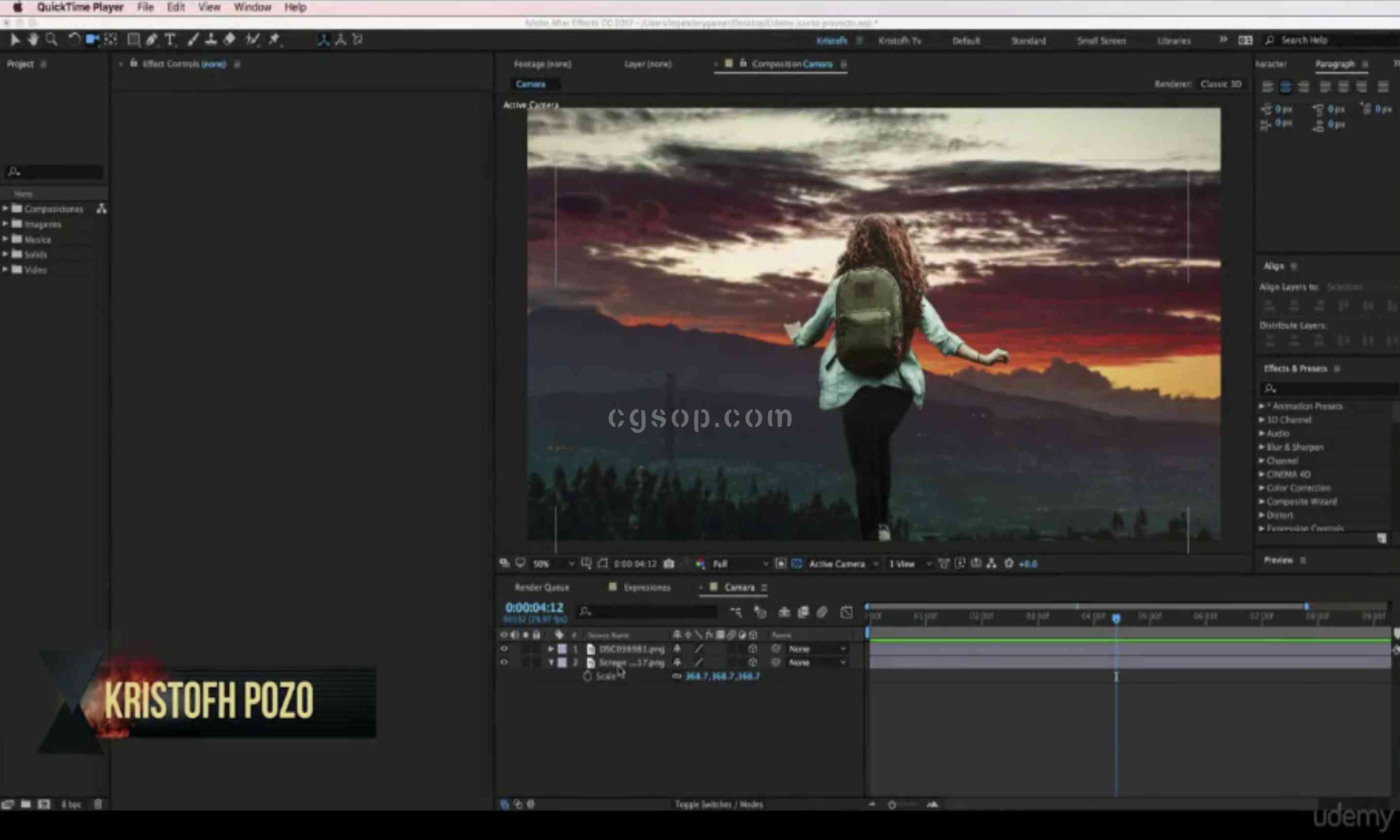1400x840 pixels.
Task: Hide layer 1 with its eye icon
Action: [503, 649]
